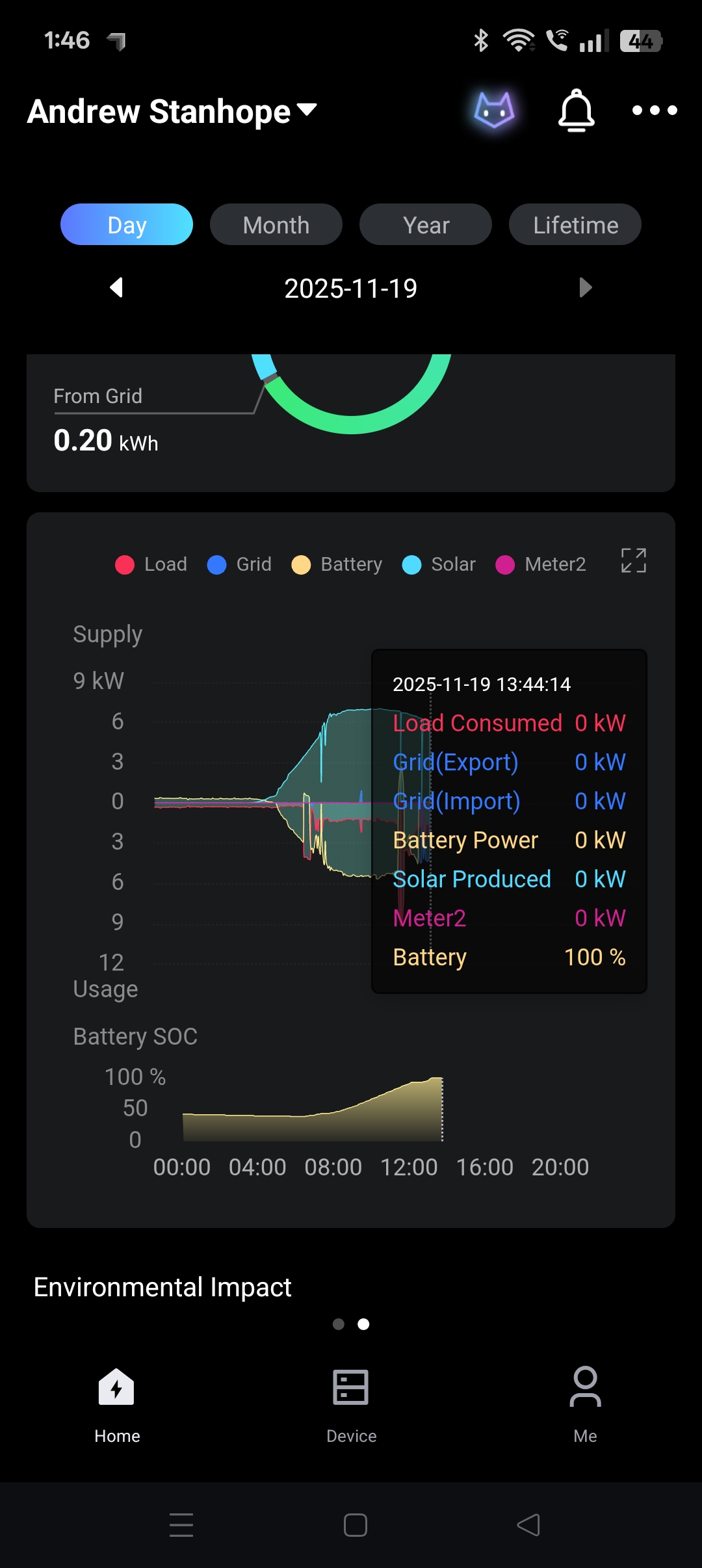
Task: Go to the next day arrow
Action: point(585,287)
